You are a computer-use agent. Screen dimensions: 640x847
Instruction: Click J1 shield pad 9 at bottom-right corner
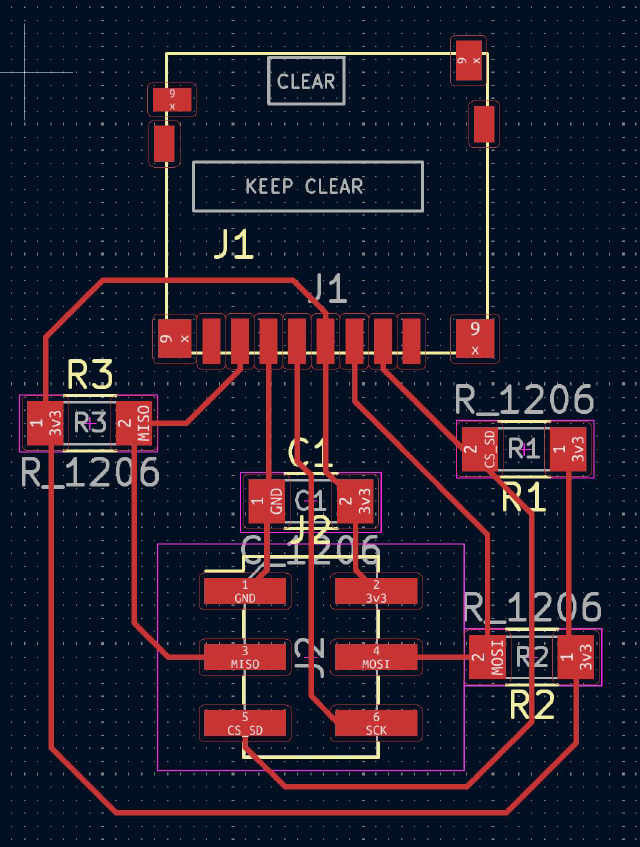476,338
